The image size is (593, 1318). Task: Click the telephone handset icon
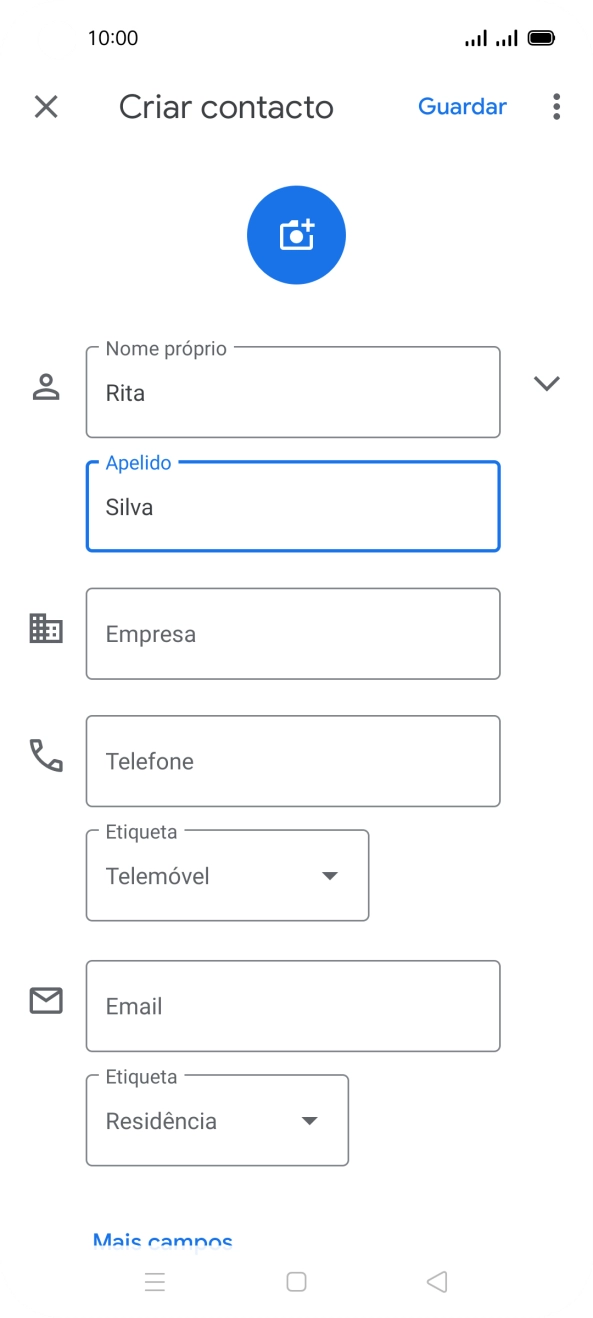tap(45, 759)
